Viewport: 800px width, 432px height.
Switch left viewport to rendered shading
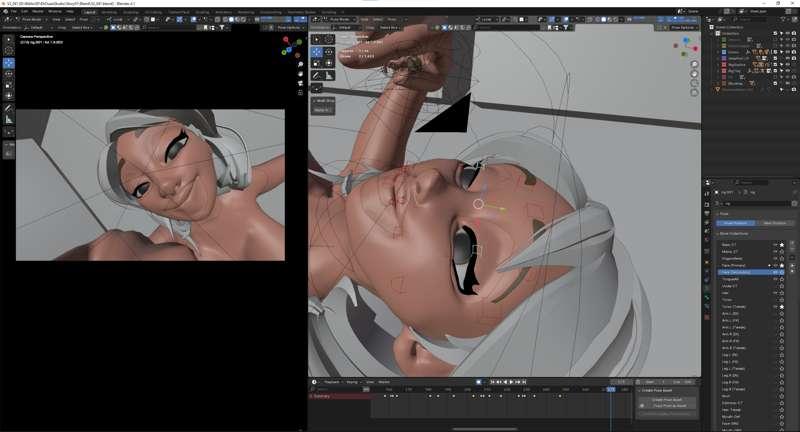[243, 19]
